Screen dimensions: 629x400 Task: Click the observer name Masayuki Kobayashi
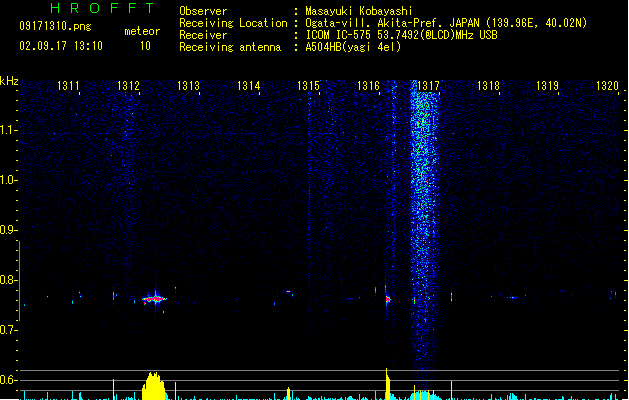pos(359,11)
